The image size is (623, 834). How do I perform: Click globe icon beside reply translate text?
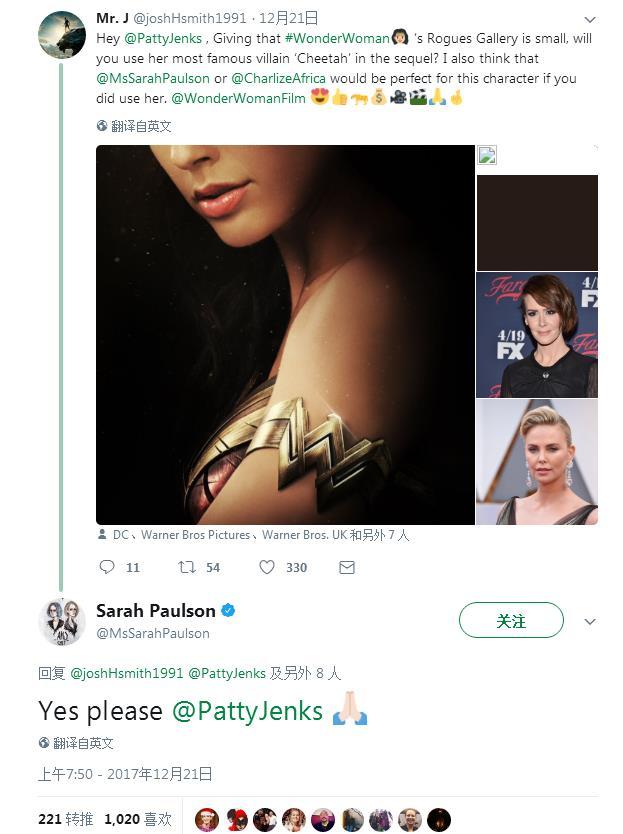click(44, 743)
